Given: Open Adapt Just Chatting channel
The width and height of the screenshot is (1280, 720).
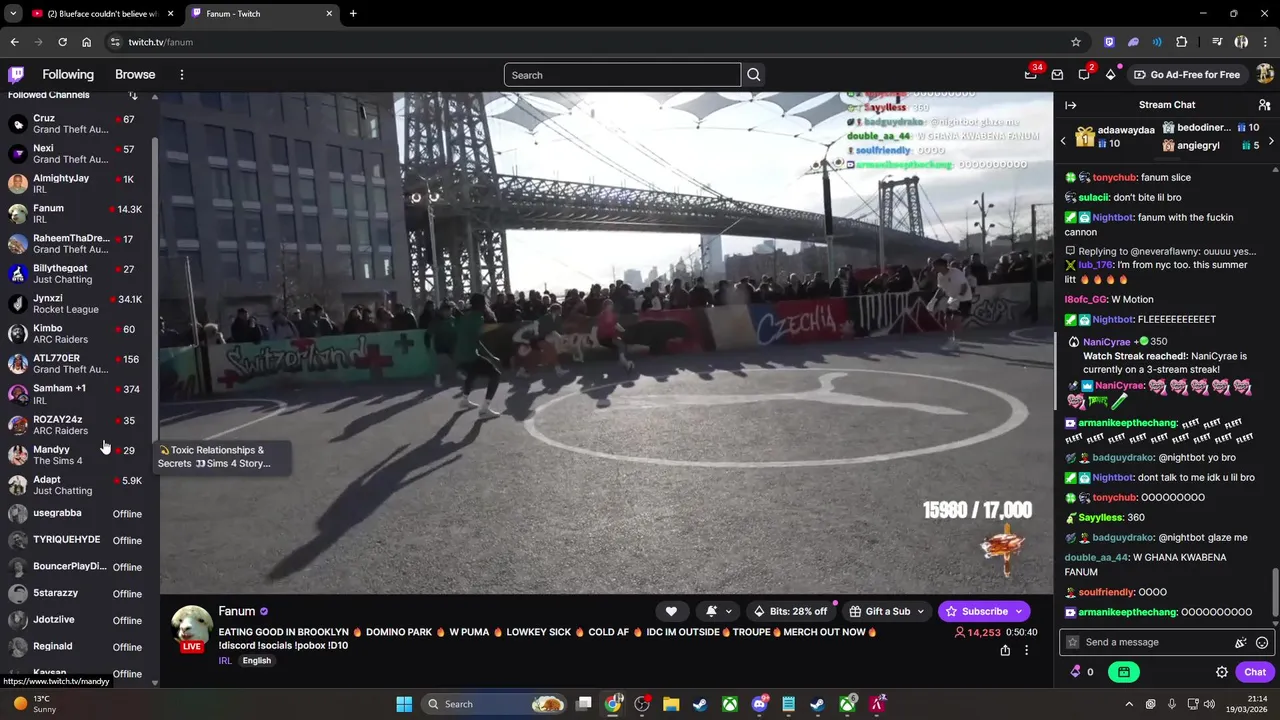Looking at the screenshot, I should tap(78, 485).
